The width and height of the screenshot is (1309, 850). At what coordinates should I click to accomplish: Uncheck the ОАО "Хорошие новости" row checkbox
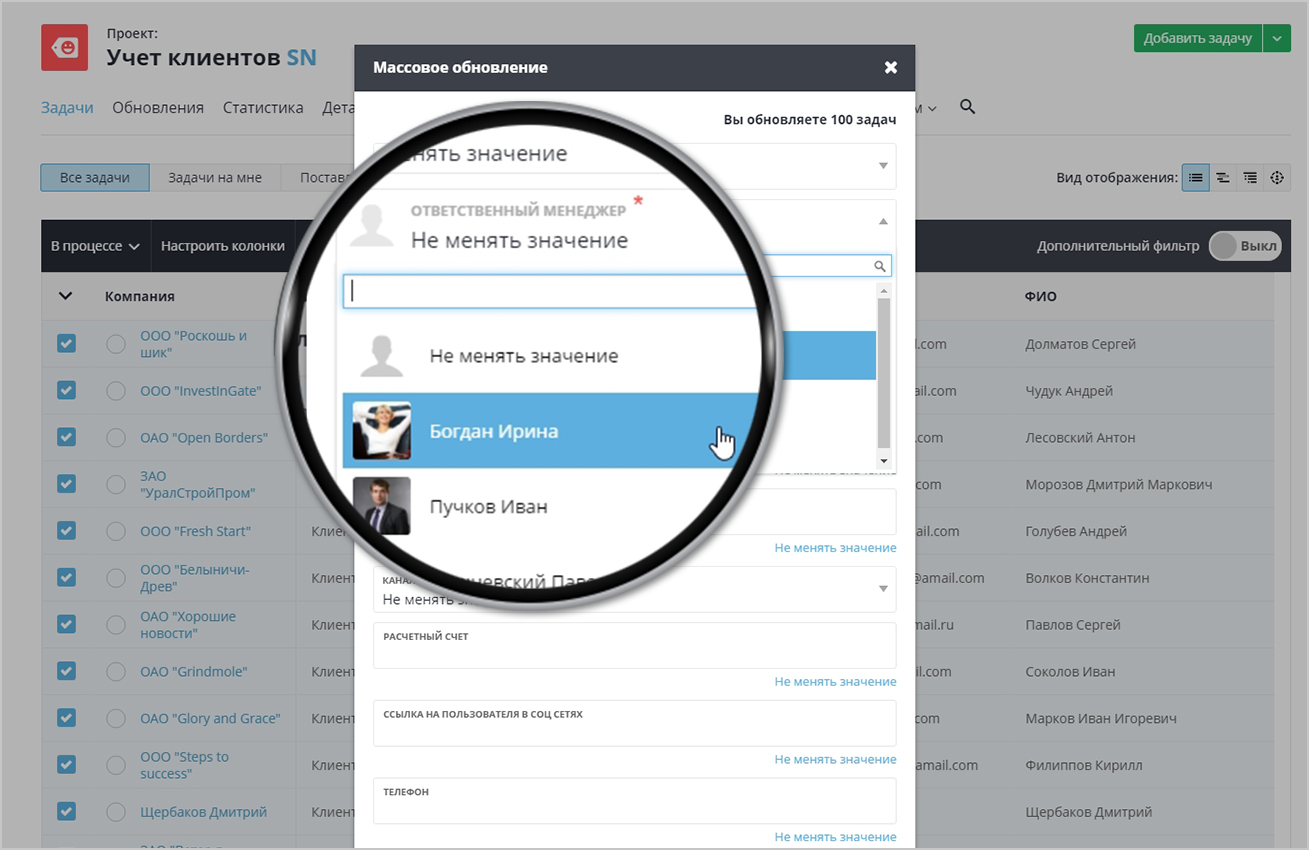click(66, 624)
